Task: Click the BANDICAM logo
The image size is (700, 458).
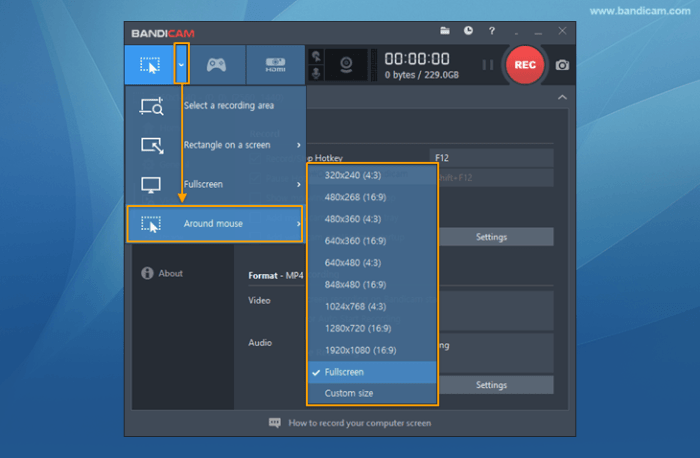Action: click(x=163, y=33)
